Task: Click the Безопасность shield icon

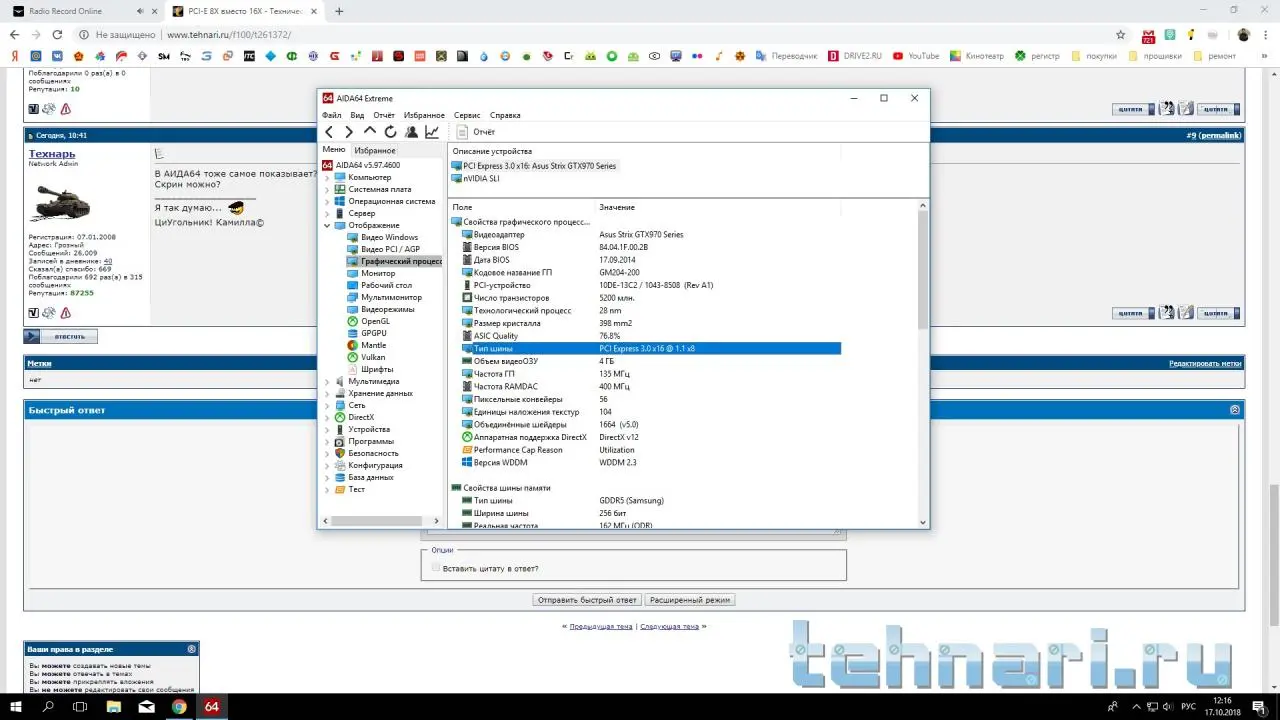Action: pos(340,453)
